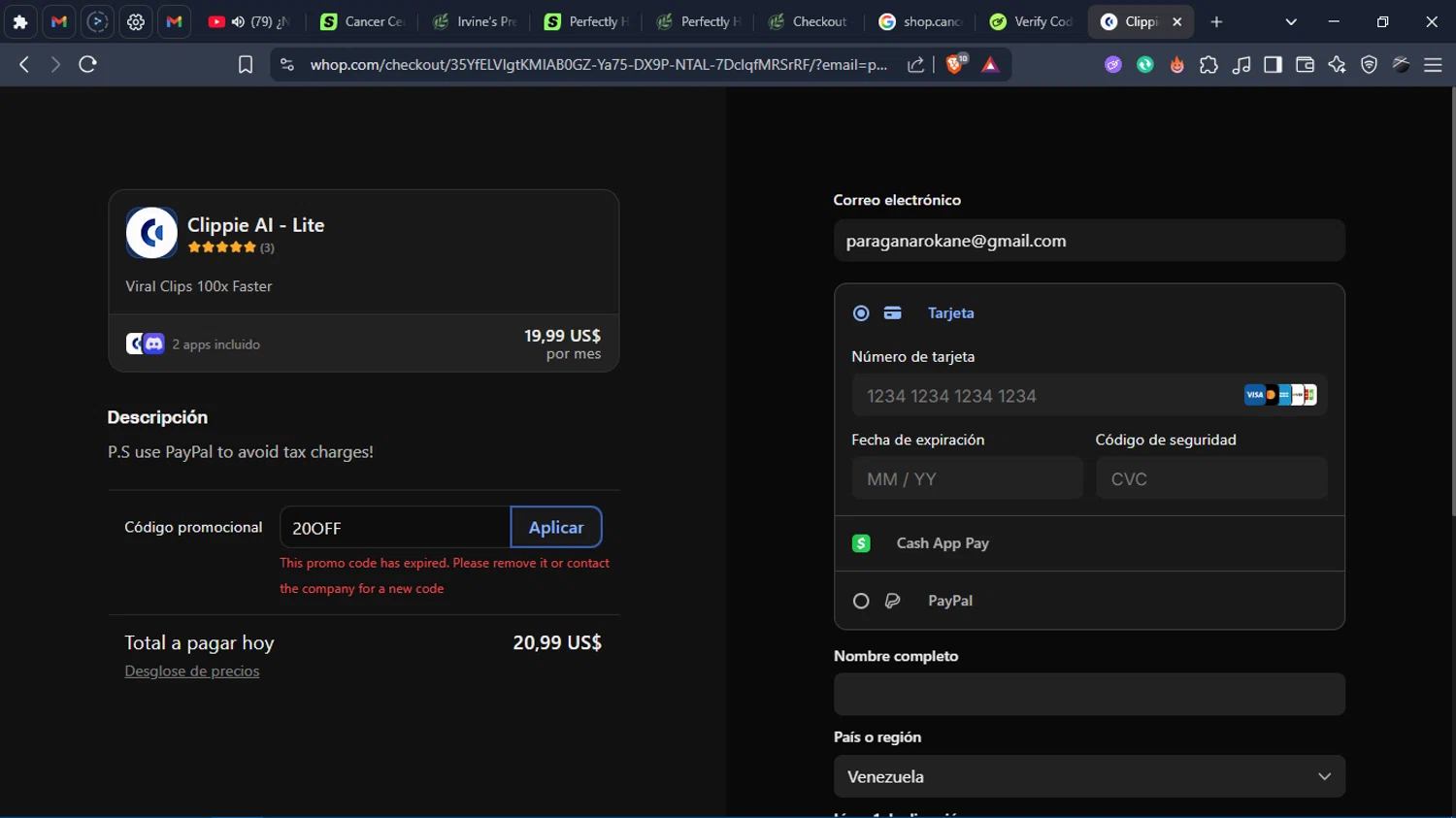Open Brave VPN shield icon
Screen dimensions: 1456x818
tap(1369, 65)
